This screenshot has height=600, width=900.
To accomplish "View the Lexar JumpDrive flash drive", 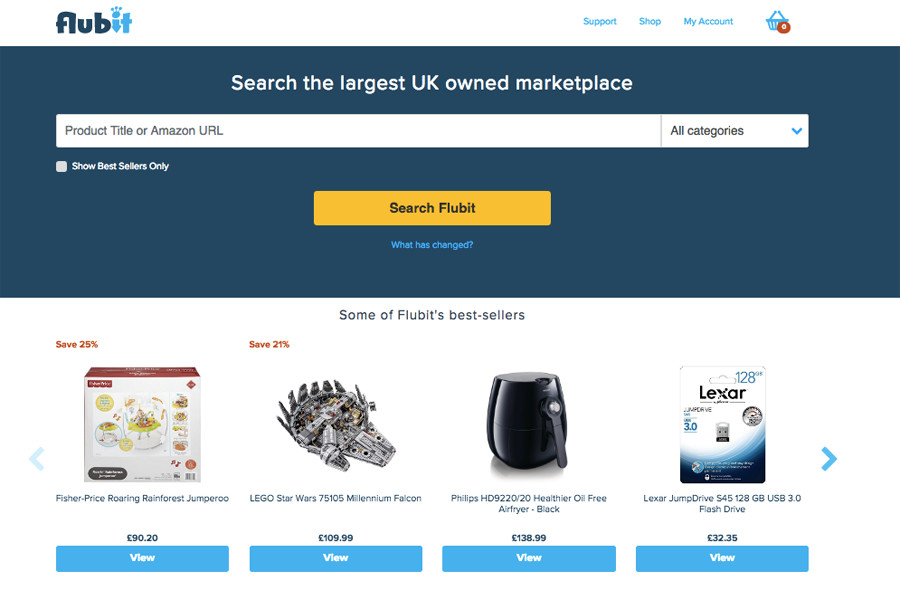I will tap(722, 558).
